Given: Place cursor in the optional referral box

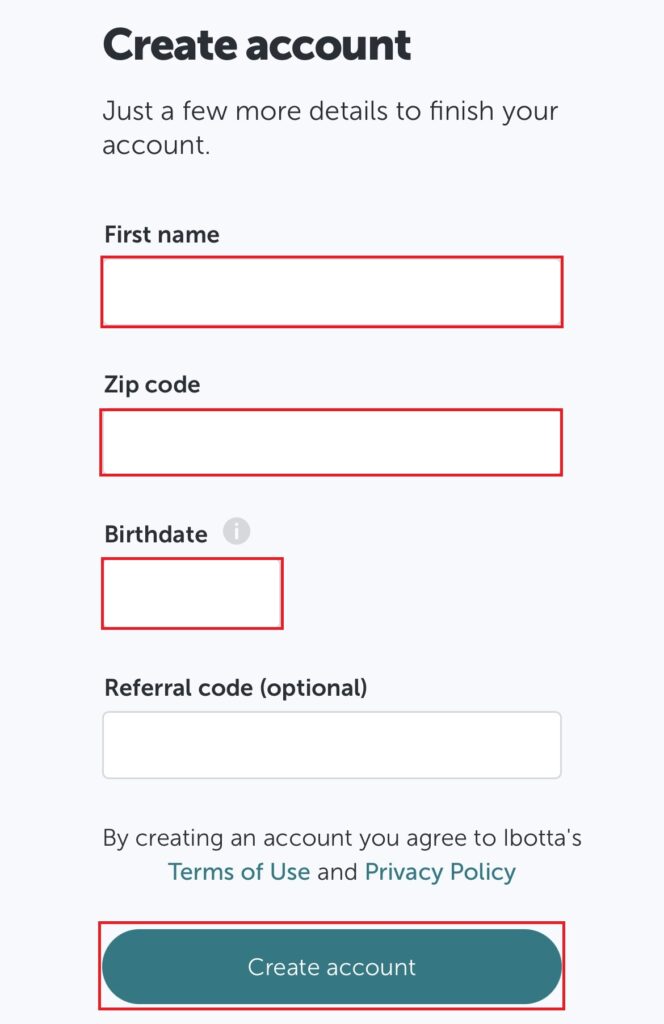Looking at the screenshot, I should click(x=332, y=745).
